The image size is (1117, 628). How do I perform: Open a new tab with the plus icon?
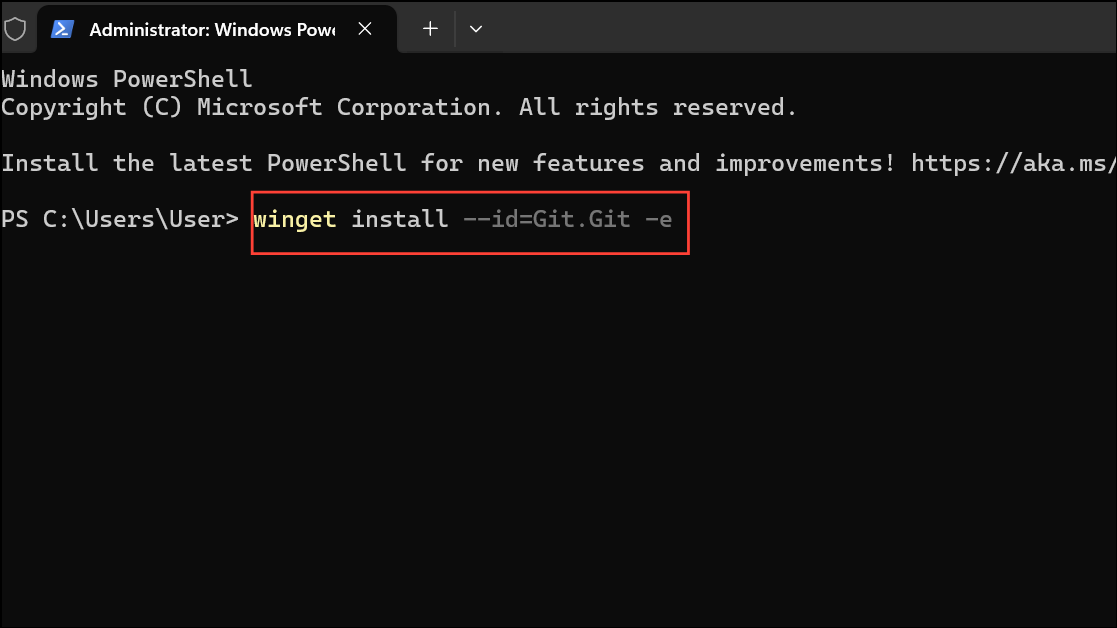pos(430,29)
